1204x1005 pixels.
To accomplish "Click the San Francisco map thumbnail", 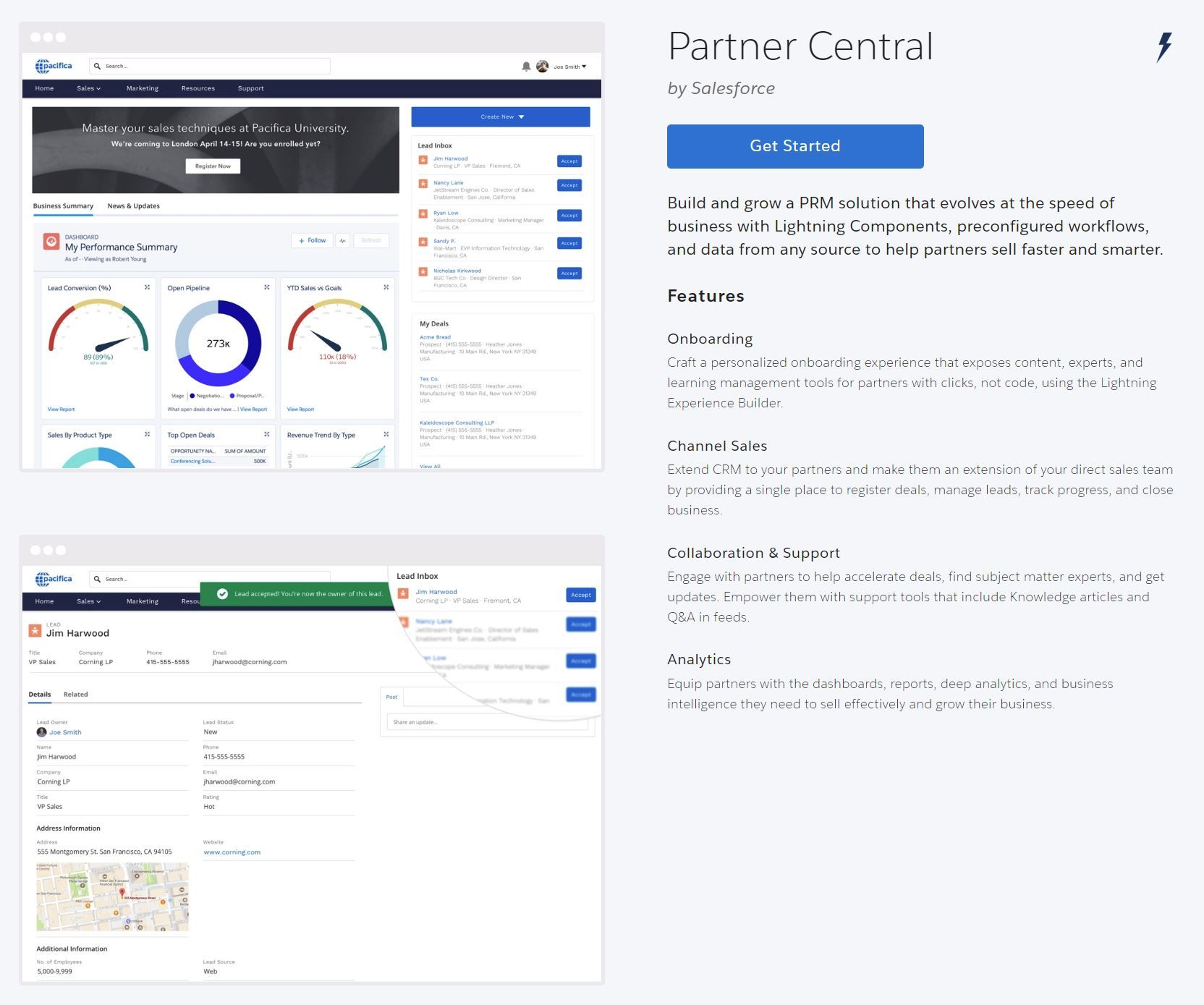I will (112, 897).
